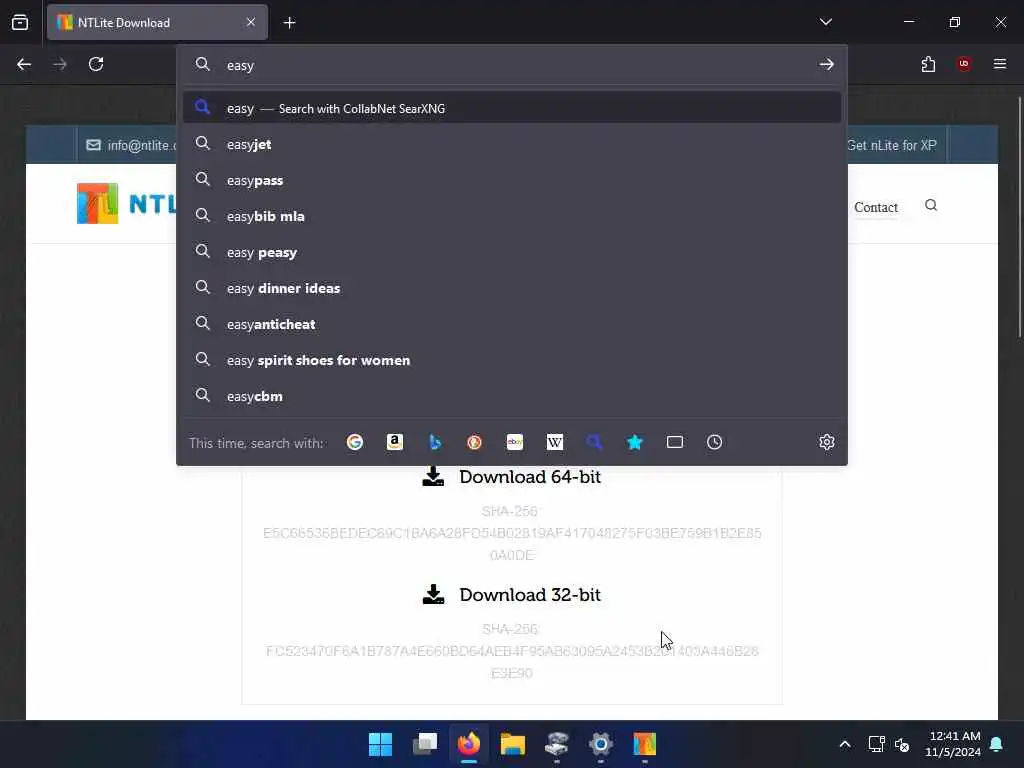
Task: Search with Wikipedia engine icon
Action: click(554, 442)
